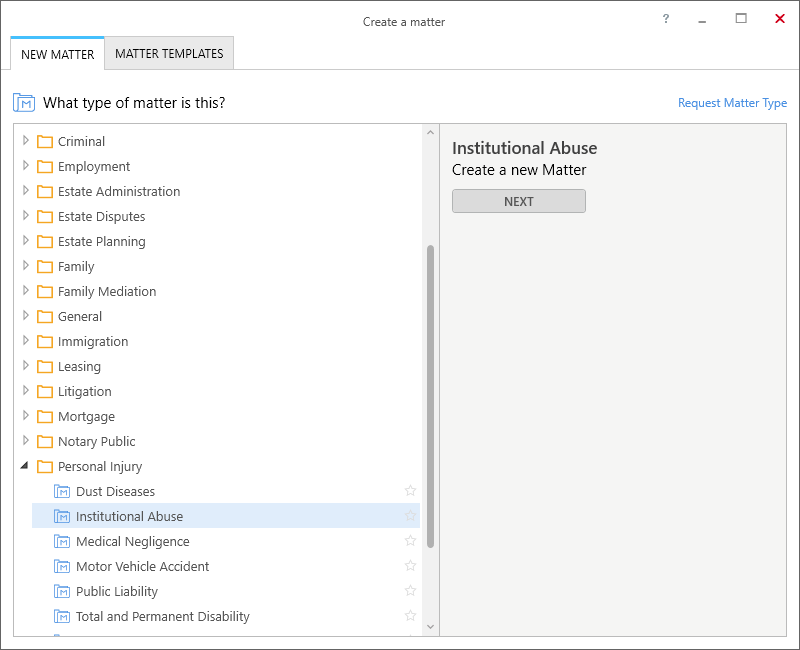Expand the Criminal folder arrow
Image resolution: width=800 pixels, height=650 pixels.
click(26, 140)
